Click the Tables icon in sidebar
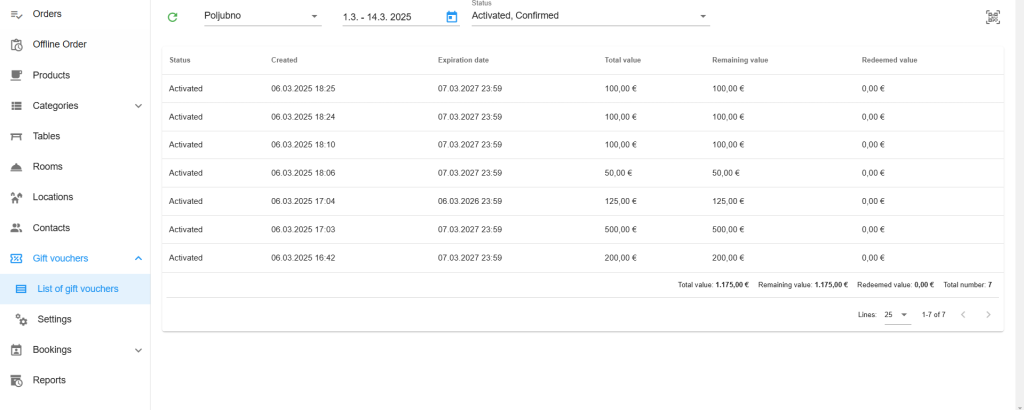 click(x=17, y=136)
